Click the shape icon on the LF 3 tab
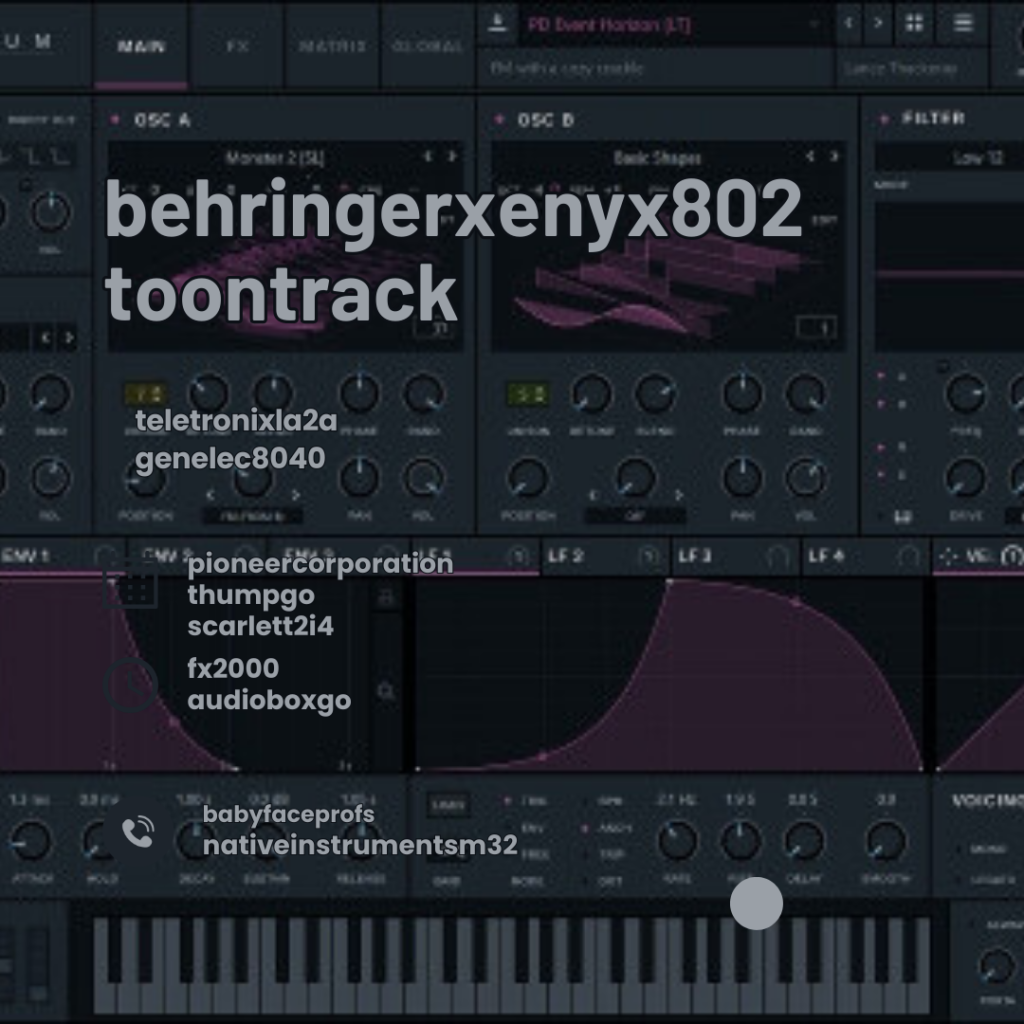The image size is (1024, 1024). (x=778, y=556)
